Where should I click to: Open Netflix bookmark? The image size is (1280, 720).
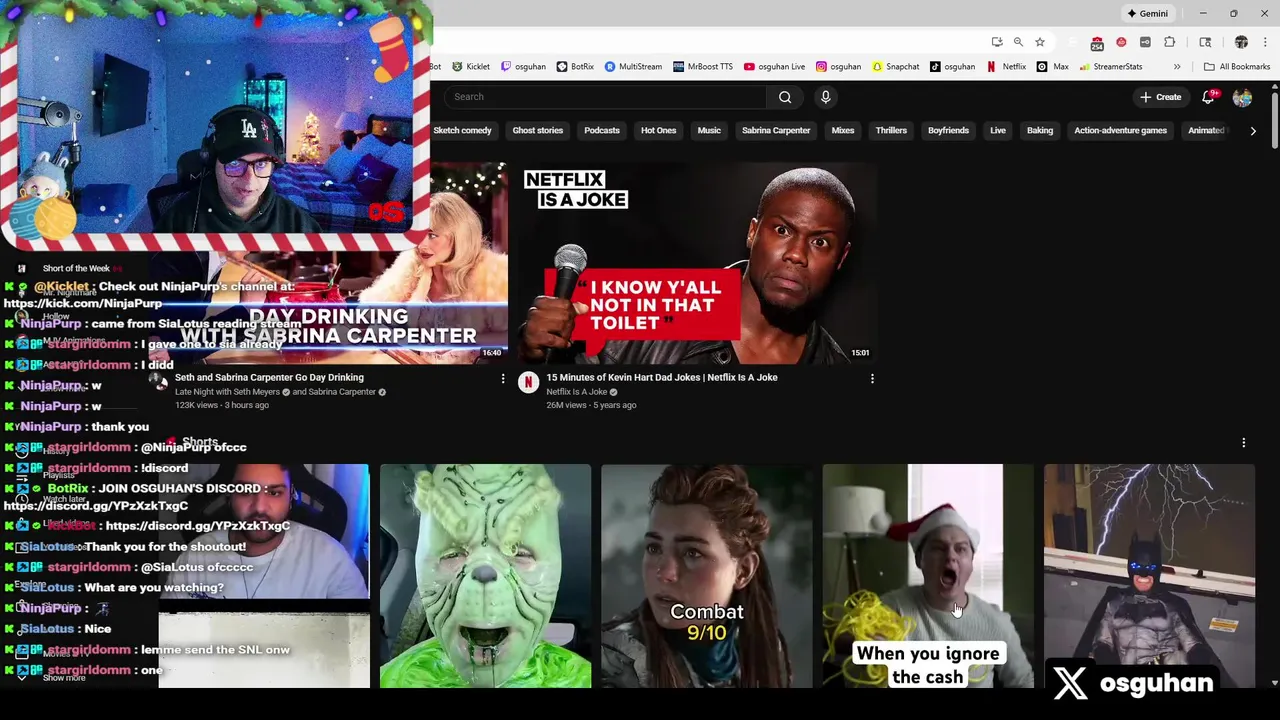click(x=1006, y=67)
